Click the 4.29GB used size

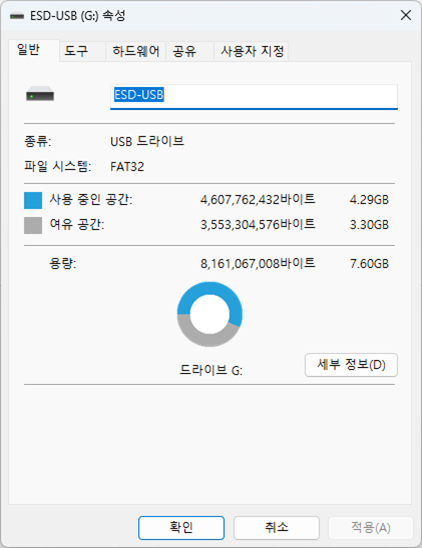click(369, 200)
